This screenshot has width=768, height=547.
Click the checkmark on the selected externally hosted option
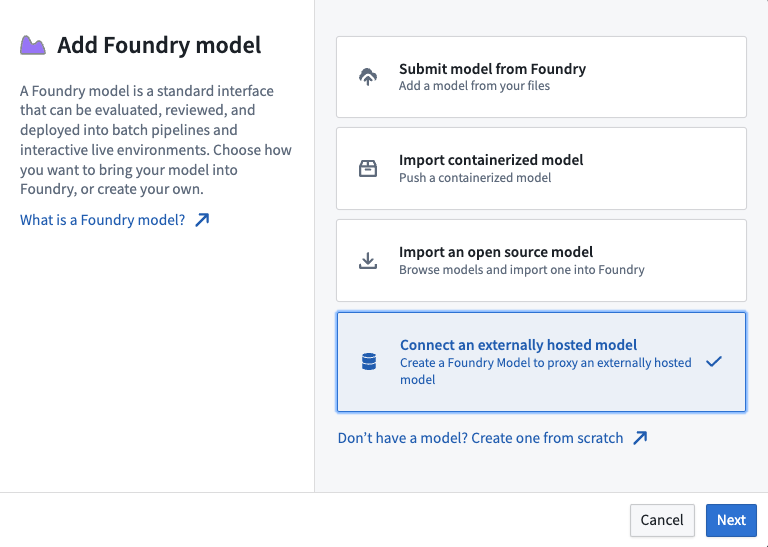coord(714,361)
